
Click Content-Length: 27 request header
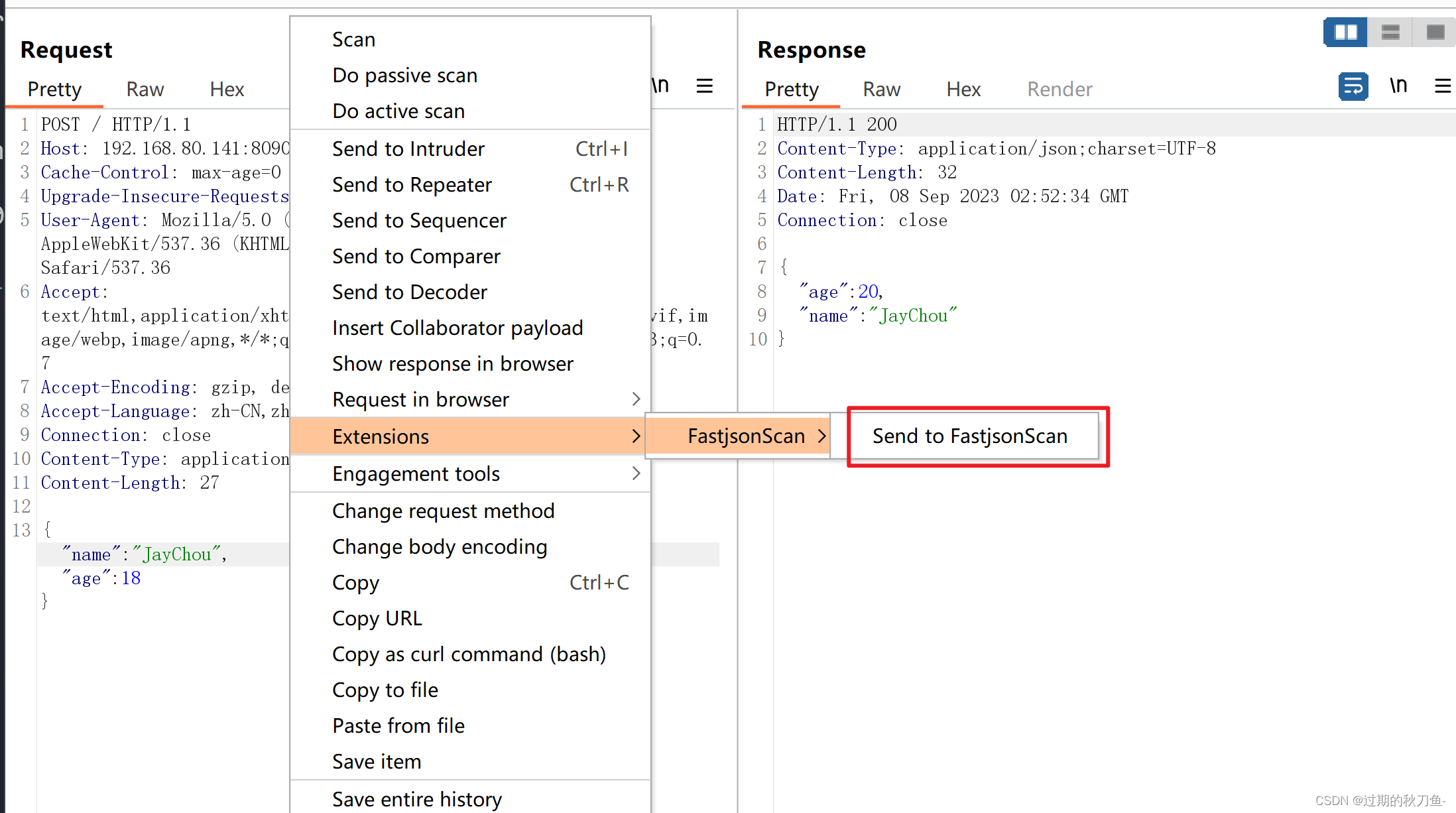click(130, 483)
